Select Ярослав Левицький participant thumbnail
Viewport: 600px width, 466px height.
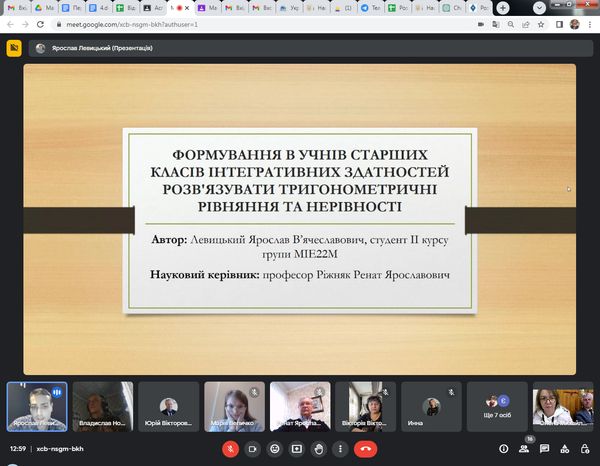pos(37,406)
